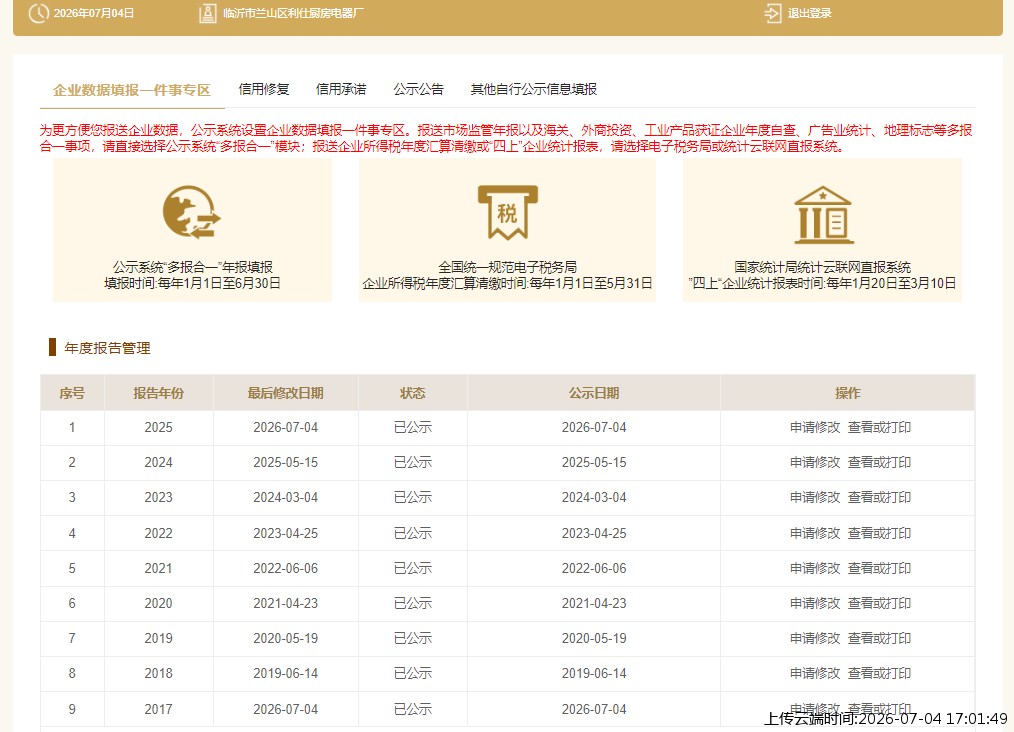
Task: Click 退出登录 to log out
Action: [x=809, y=14]
